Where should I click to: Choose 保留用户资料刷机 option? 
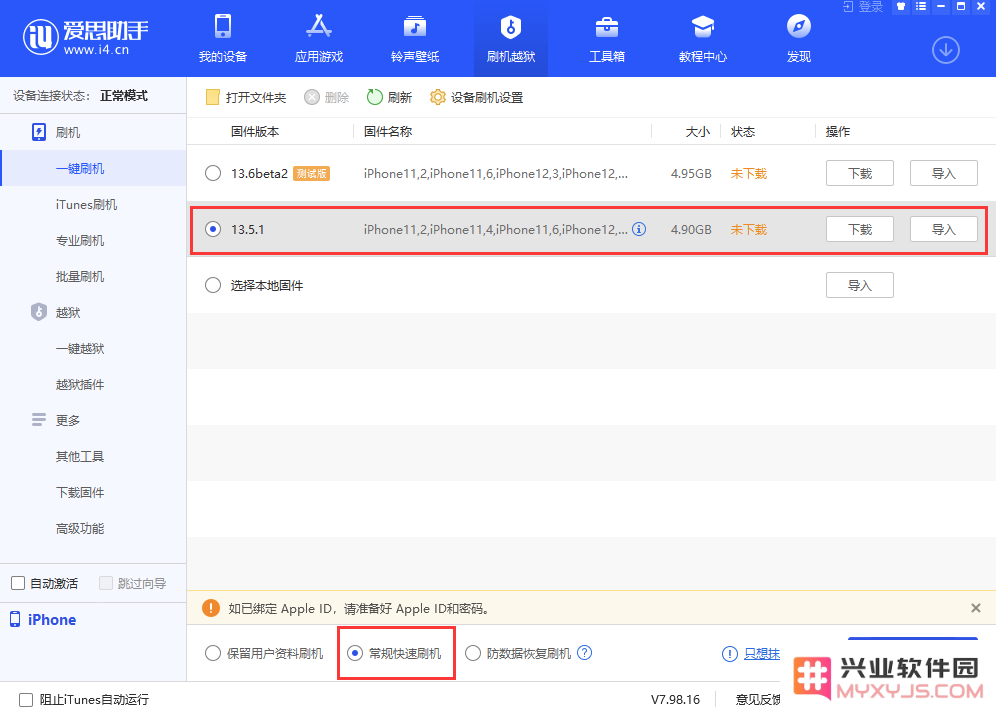click(213, 653)
